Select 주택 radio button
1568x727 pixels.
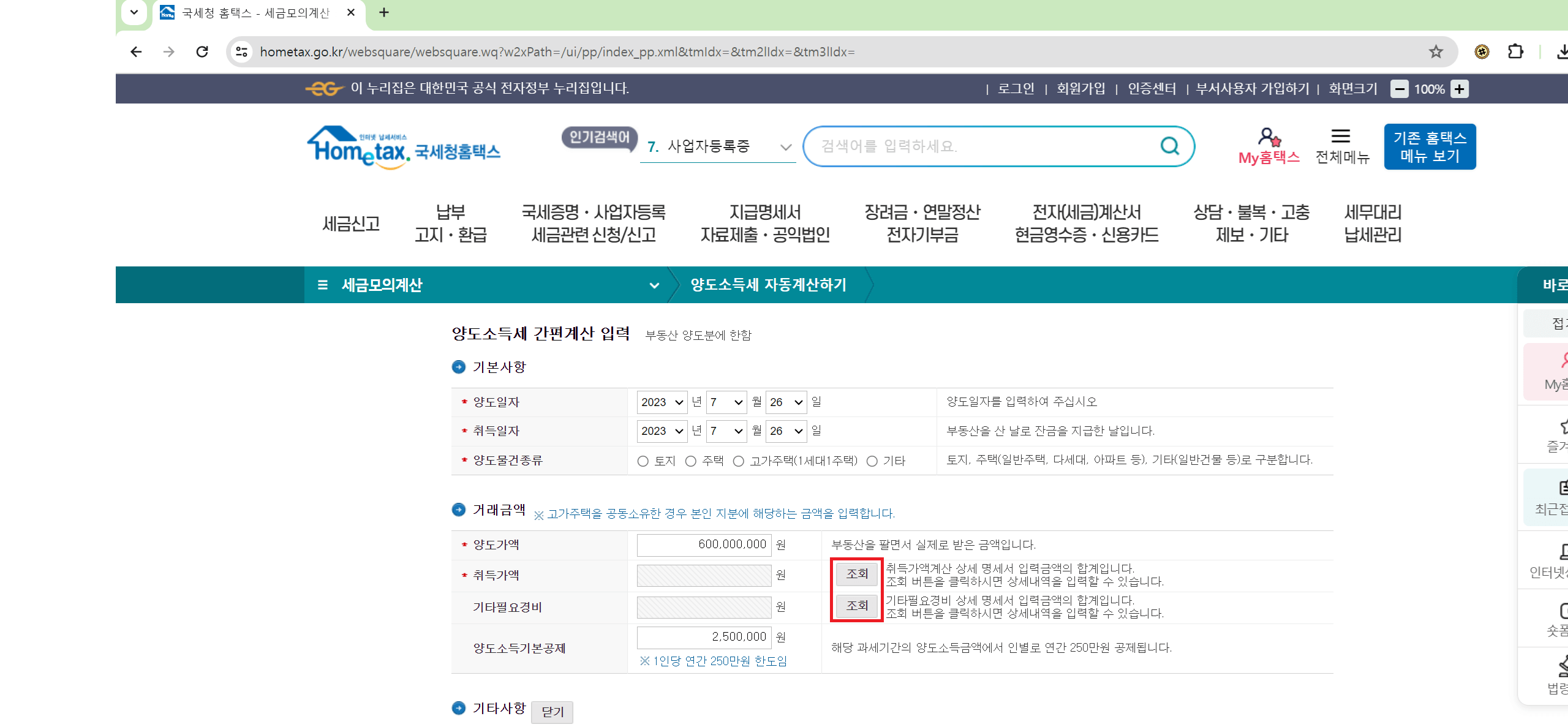(691, 461)
